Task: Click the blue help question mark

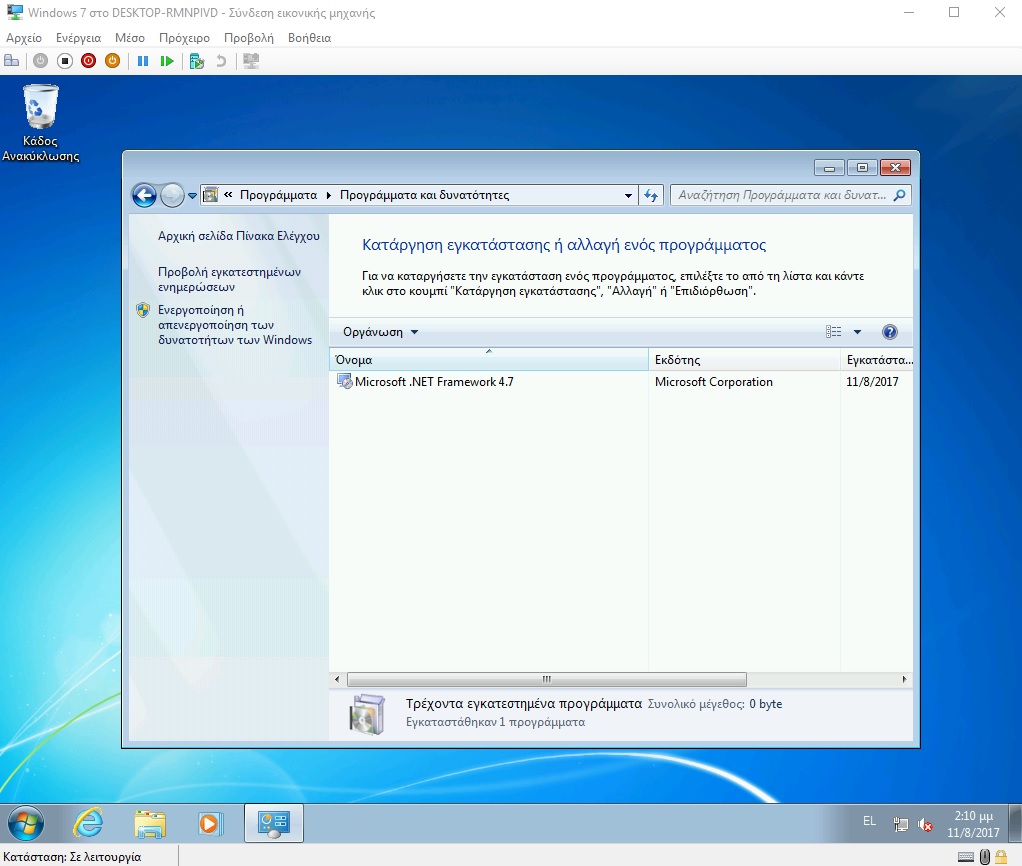Action: [x=890, y=332]
